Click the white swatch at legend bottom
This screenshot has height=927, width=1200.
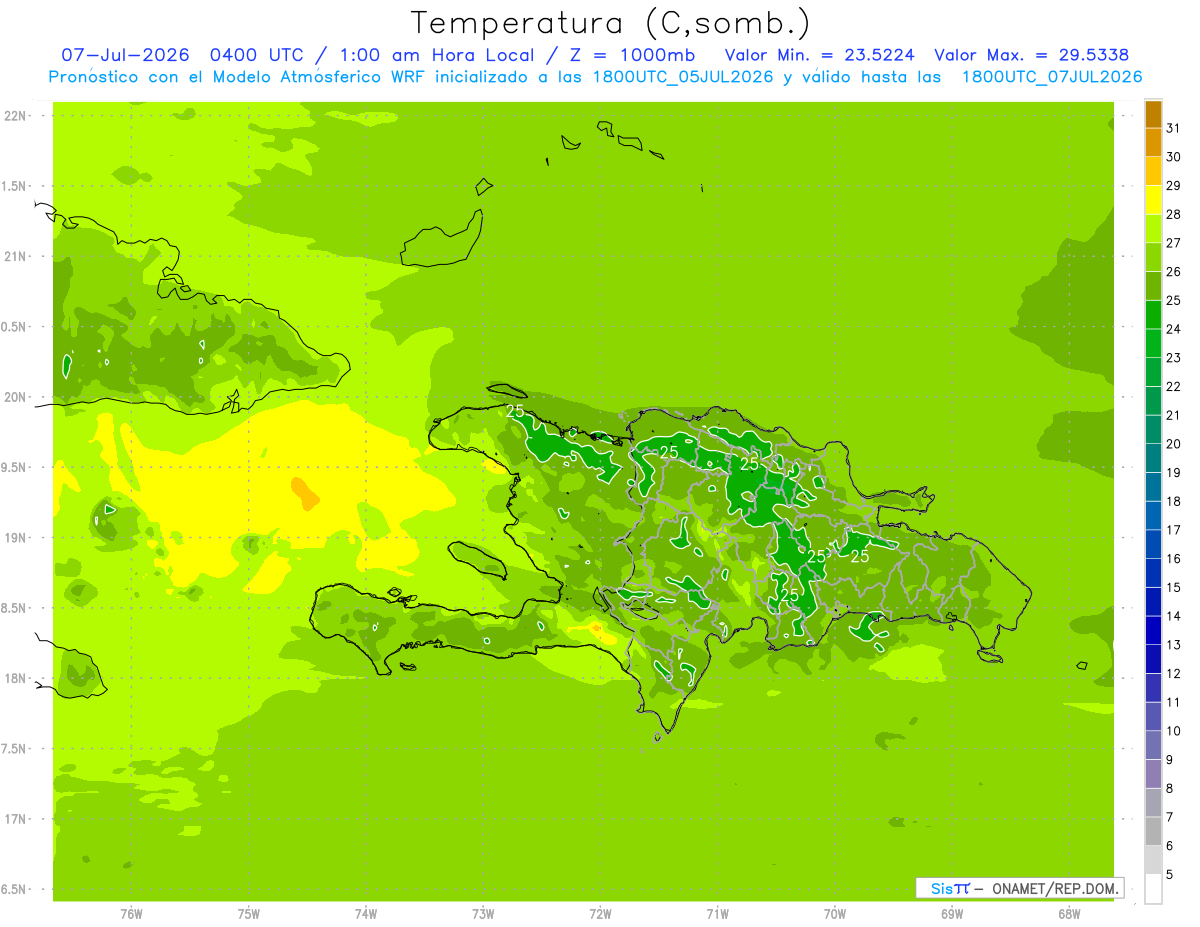(x=1153, y=889)
